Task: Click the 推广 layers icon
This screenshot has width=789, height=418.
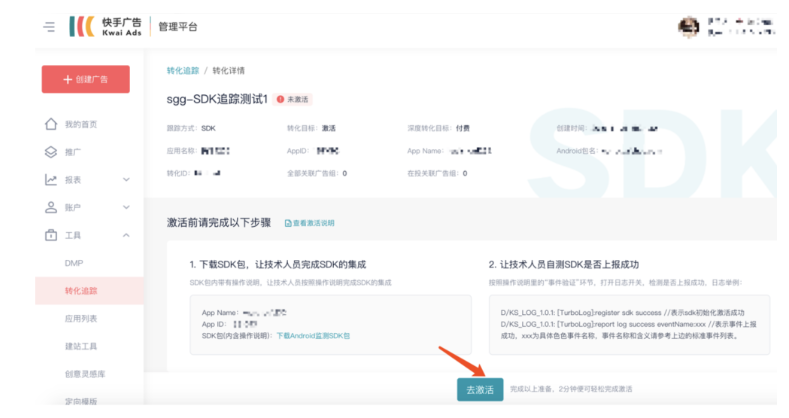Action: point(51,152)
